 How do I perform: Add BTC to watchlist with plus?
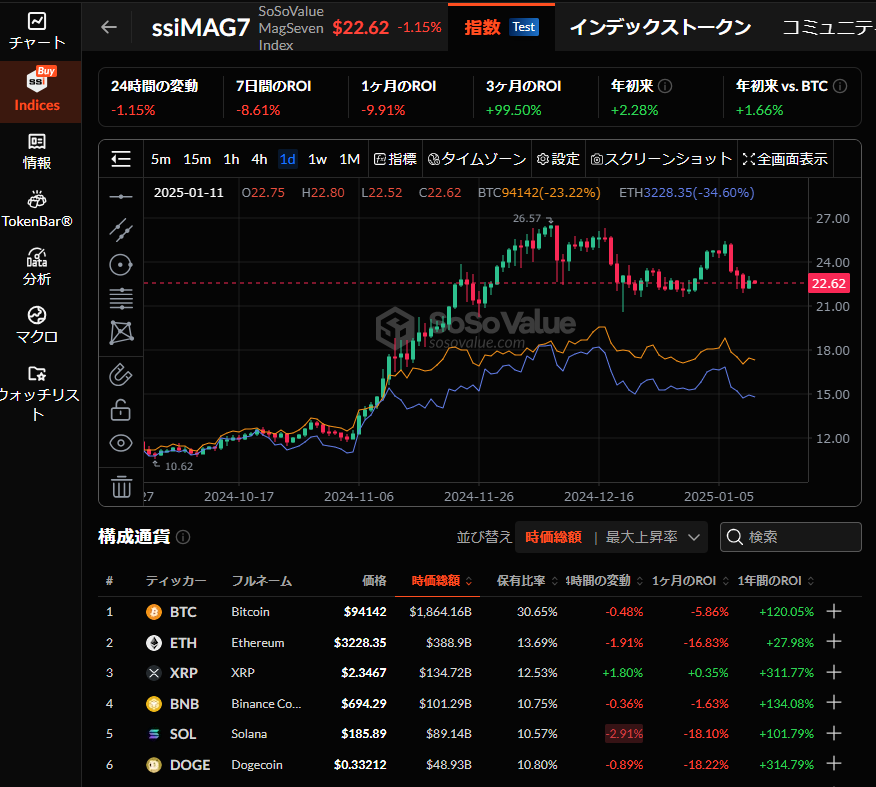click(834, 611)
